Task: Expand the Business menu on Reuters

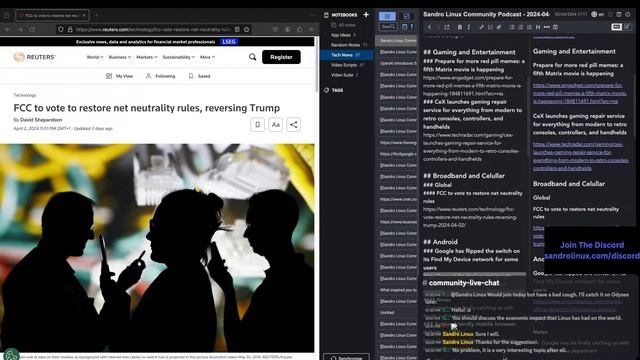Action: pos(120,57)
